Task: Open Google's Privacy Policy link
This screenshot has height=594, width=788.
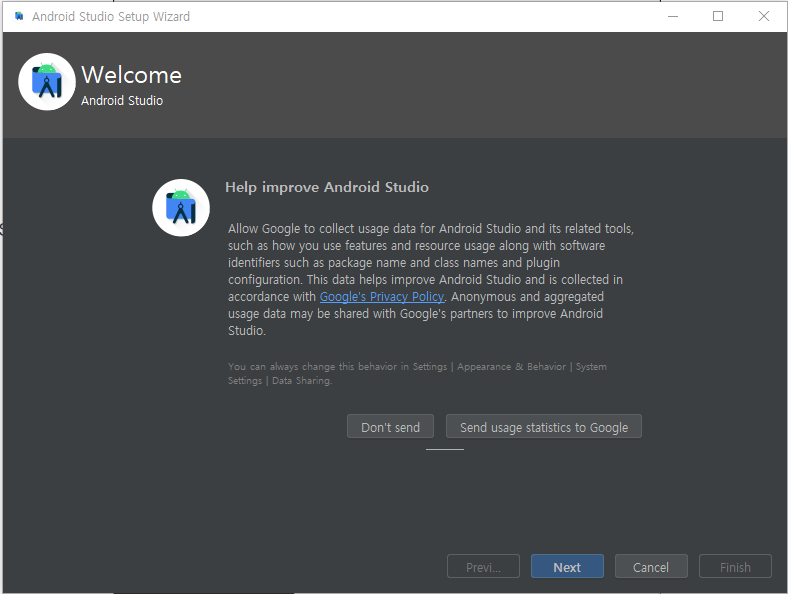Action: coord(382,296)
